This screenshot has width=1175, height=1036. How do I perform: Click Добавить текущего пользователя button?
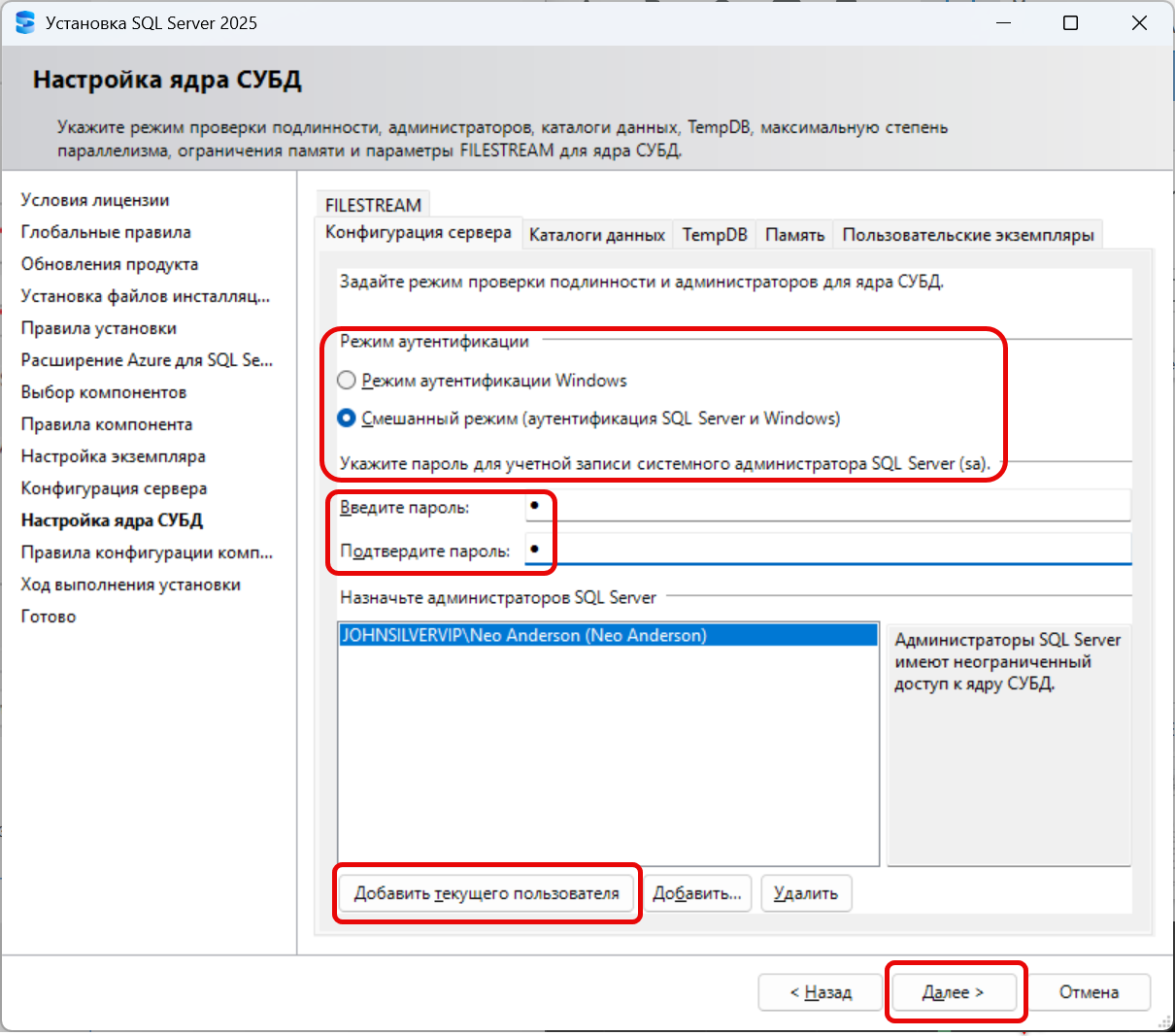pyautogui.click(x=487, y=893)
